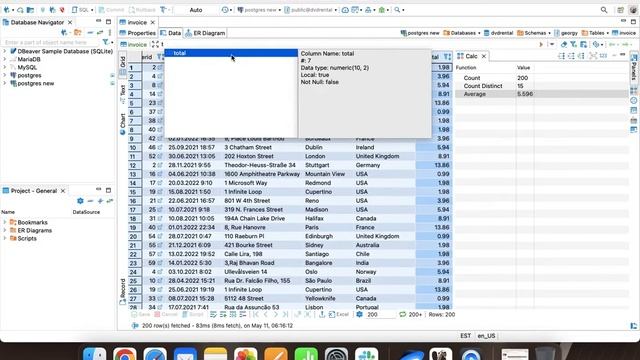Switch to Grid view side tab

[122, 64]
